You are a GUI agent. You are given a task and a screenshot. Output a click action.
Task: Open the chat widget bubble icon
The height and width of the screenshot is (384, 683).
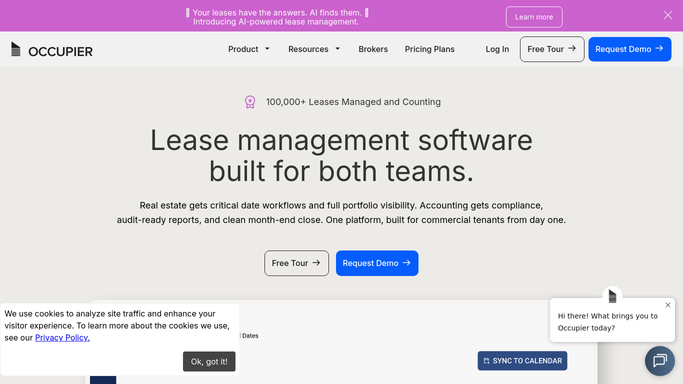[x=660, y=360]
